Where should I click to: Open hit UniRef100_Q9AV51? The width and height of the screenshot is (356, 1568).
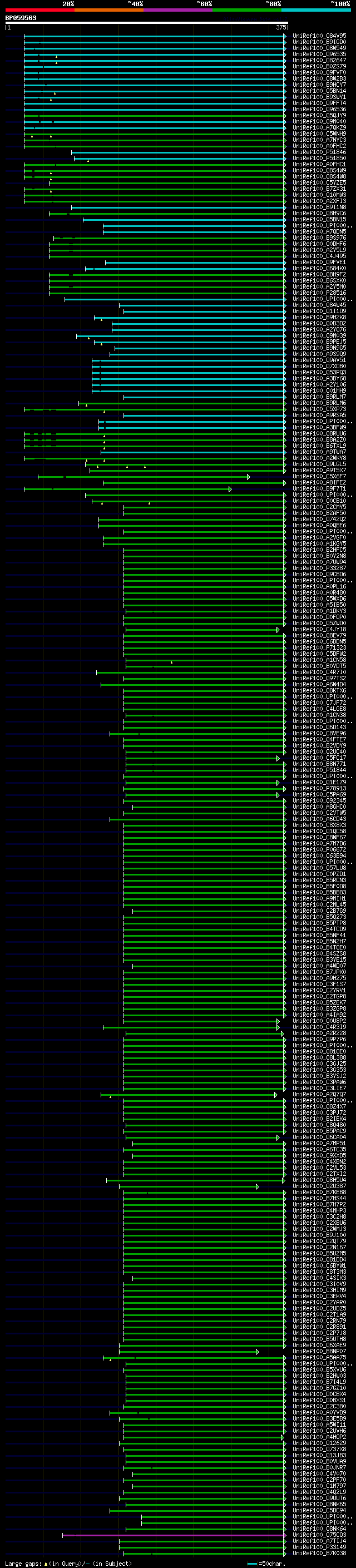319,360
